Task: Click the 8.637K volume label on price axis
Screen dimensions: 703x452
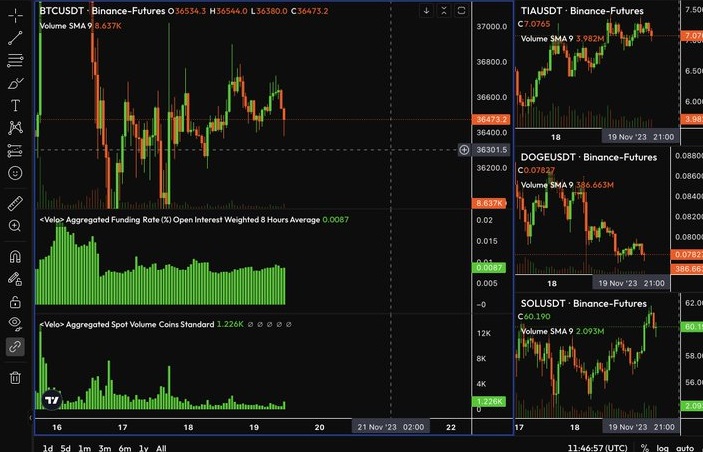Action: tap(489, 203)
